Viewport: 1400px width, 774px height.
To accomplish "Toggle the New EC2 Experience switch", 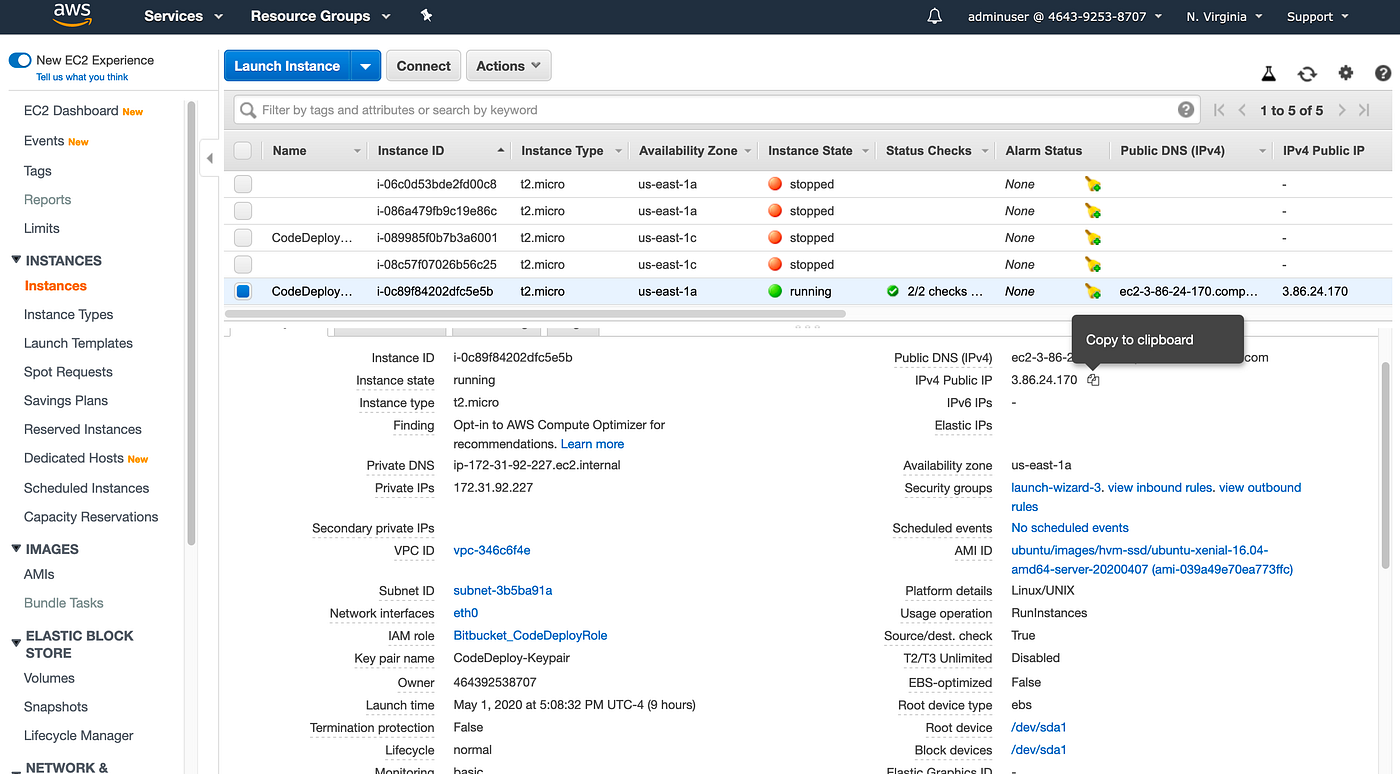I will [20, 60].
